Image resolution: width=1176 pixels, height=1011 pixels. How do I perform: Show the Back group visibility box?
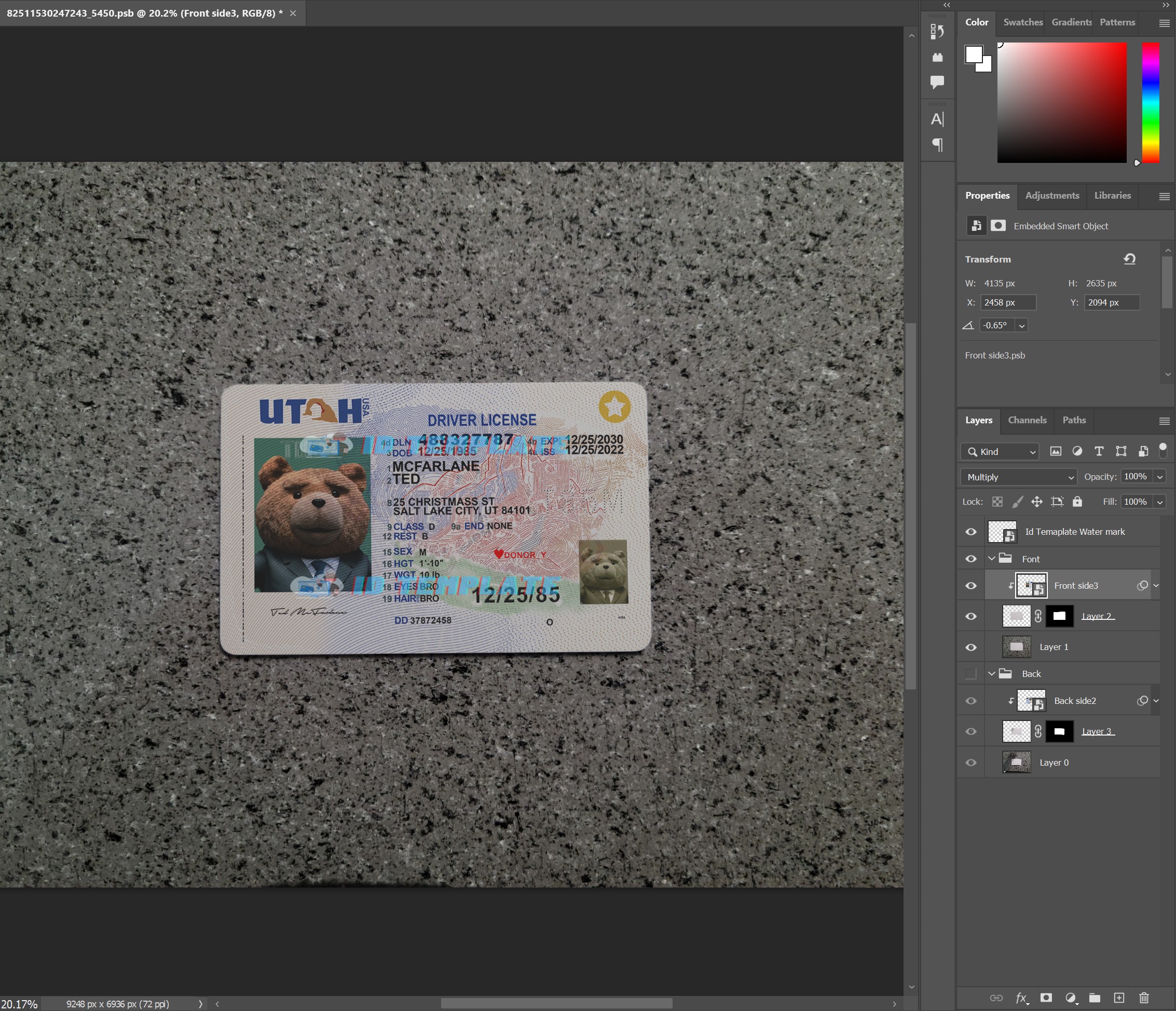click(x=971, y=674)
